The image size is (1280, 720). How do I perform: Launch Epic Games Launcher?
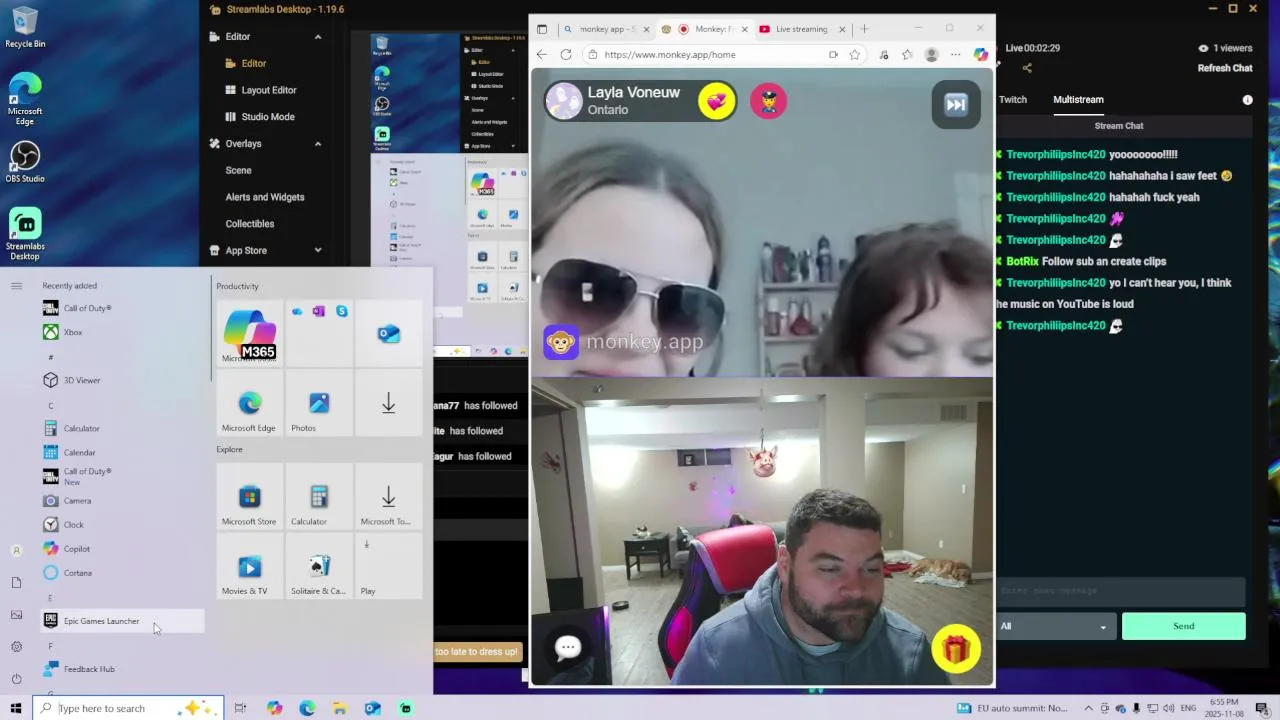click(120, 621)
